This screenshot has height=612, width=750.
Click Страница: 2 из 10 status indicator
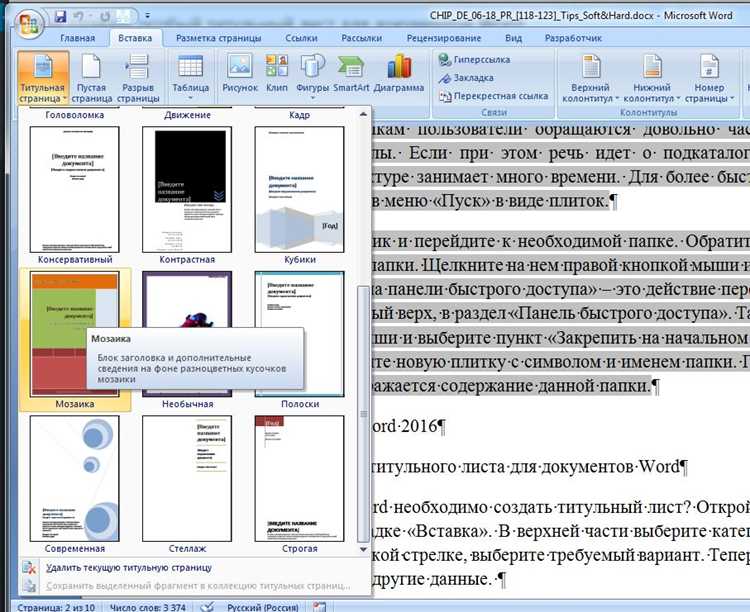56,607
